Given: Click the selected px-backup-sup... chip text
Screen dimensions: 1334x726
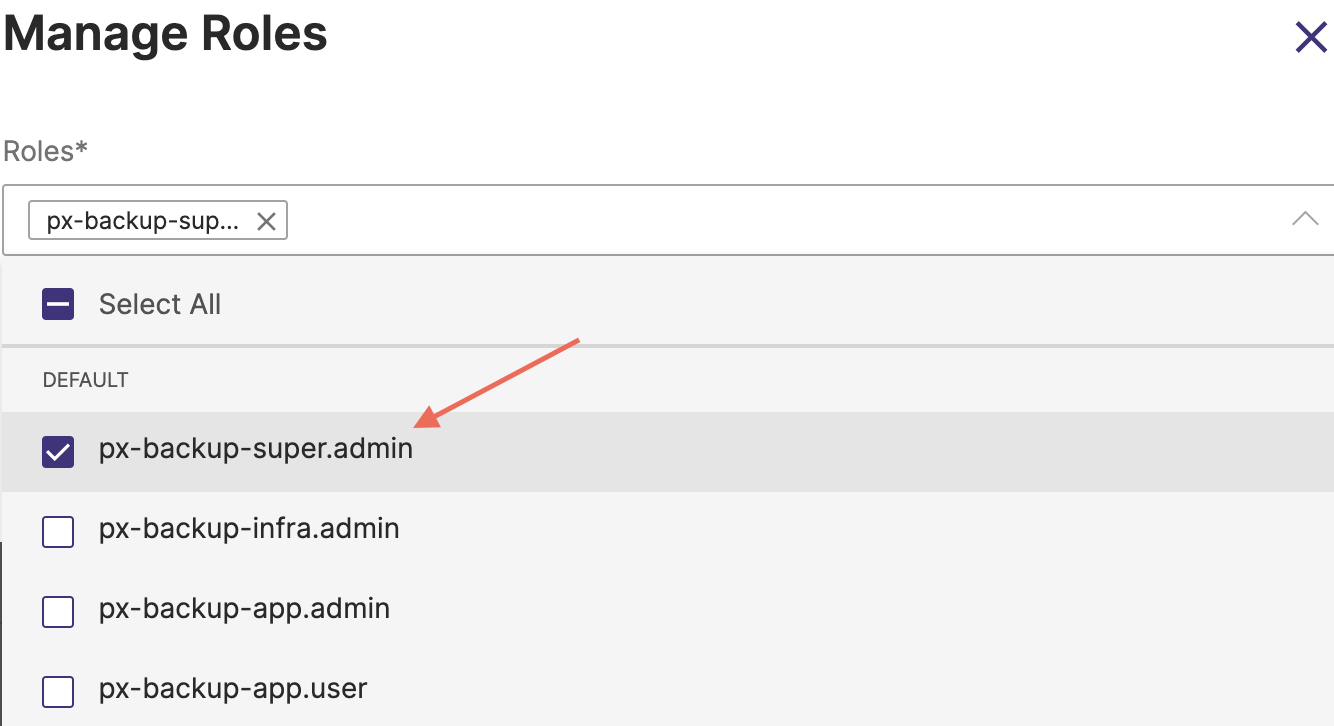Looking at the screenshot, I should click(x=143, y=221).
